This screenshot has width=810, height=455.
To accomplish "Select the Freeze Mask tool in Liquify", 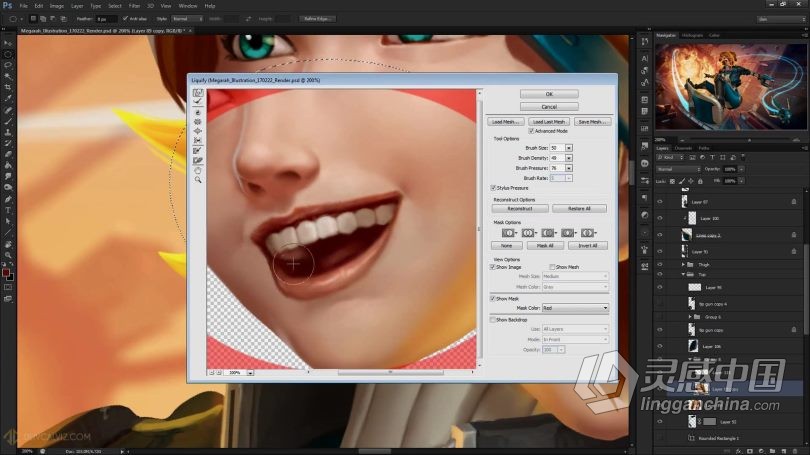I will 198,151.
